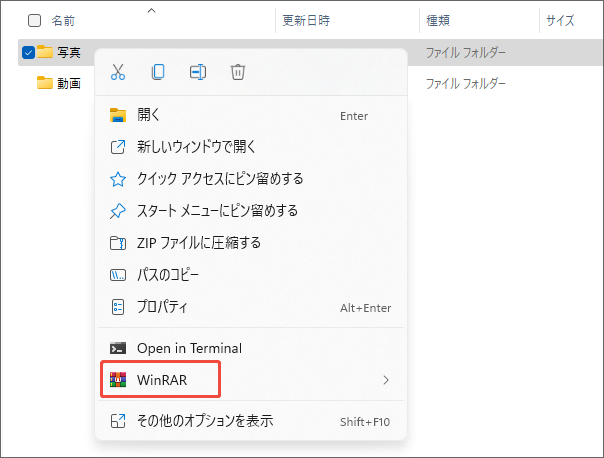Toggle the select-all checkbox in header
The image size is (604, 458).
[34, 20]
